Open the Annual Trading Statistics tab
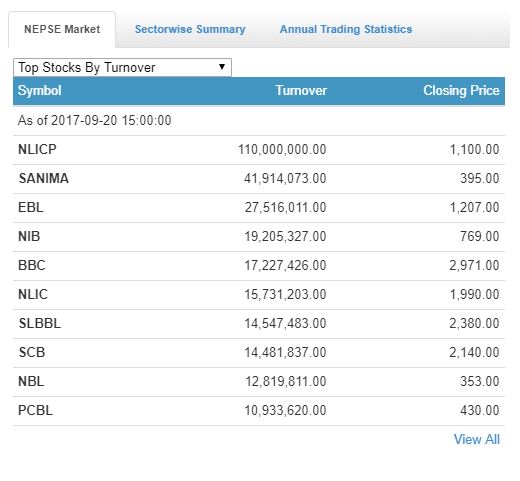520x481 pixels. click(x=346, y=29)
